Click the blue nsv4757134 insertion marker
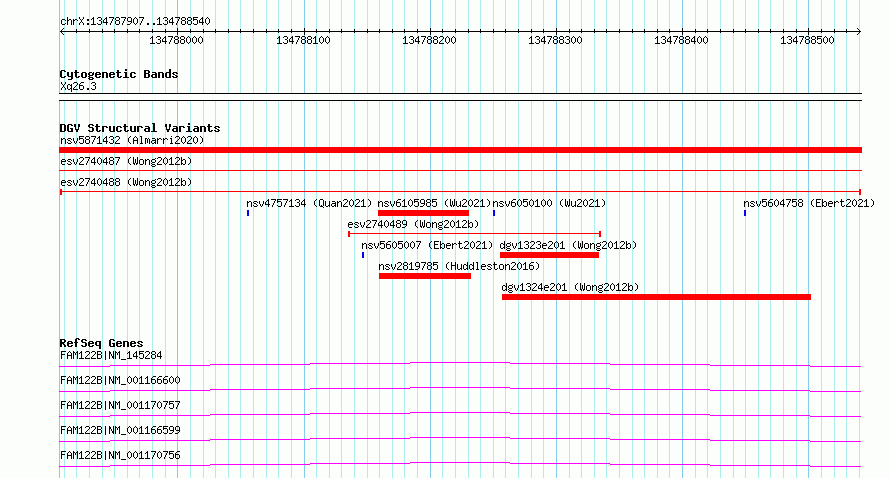Viewport: 890px width, 478px height. coord(248,213)
